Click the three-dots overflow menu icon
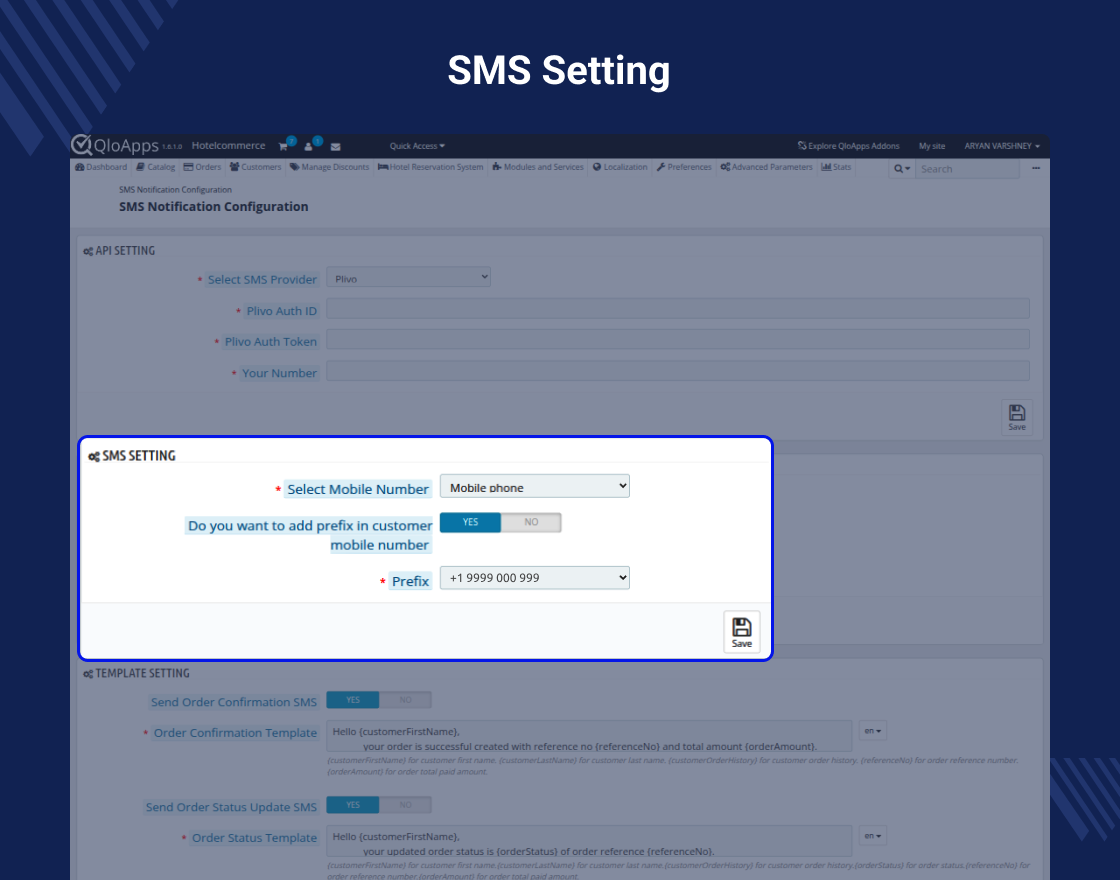The image size is (1120, 880). pyautogui.click(x=1036, y=168)
